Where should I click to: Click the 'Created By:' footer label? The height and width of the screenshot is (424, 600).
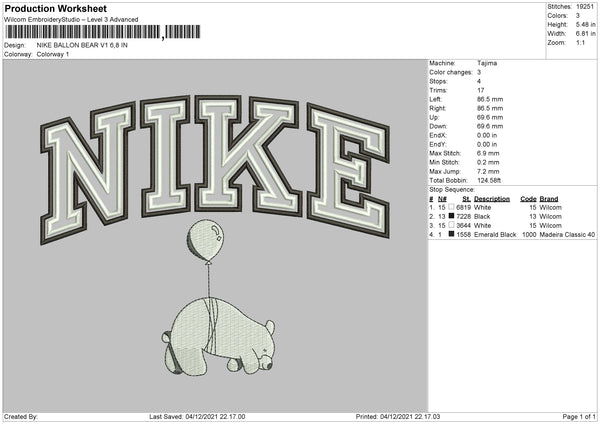click(21, 416)
